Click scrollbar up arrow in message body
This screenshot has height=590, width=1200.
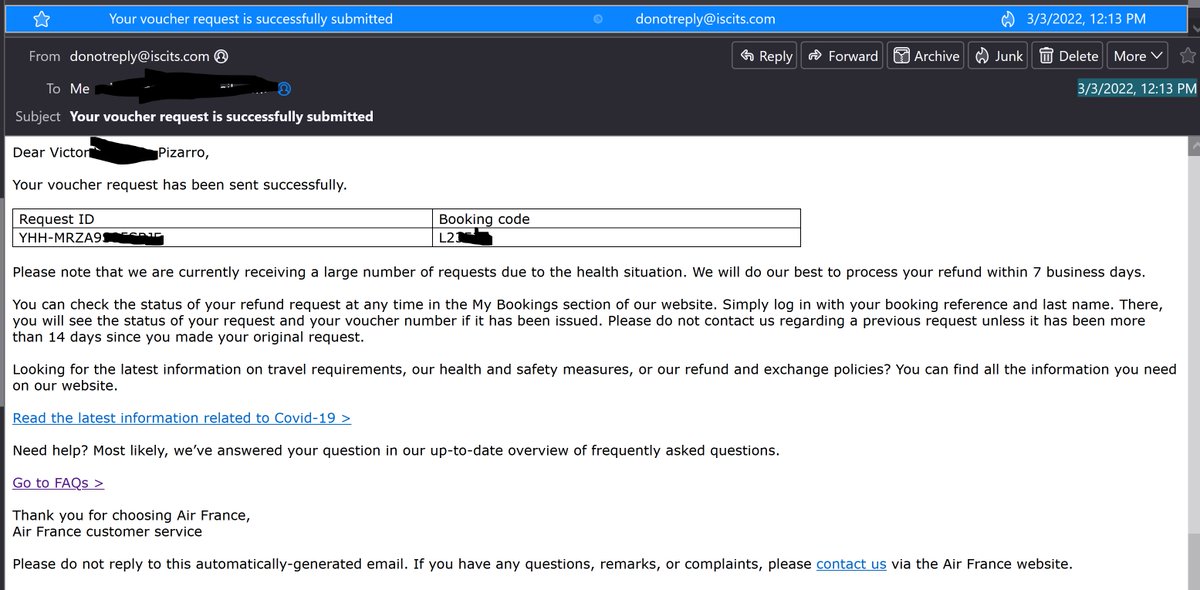click(x=1192, y=147)
